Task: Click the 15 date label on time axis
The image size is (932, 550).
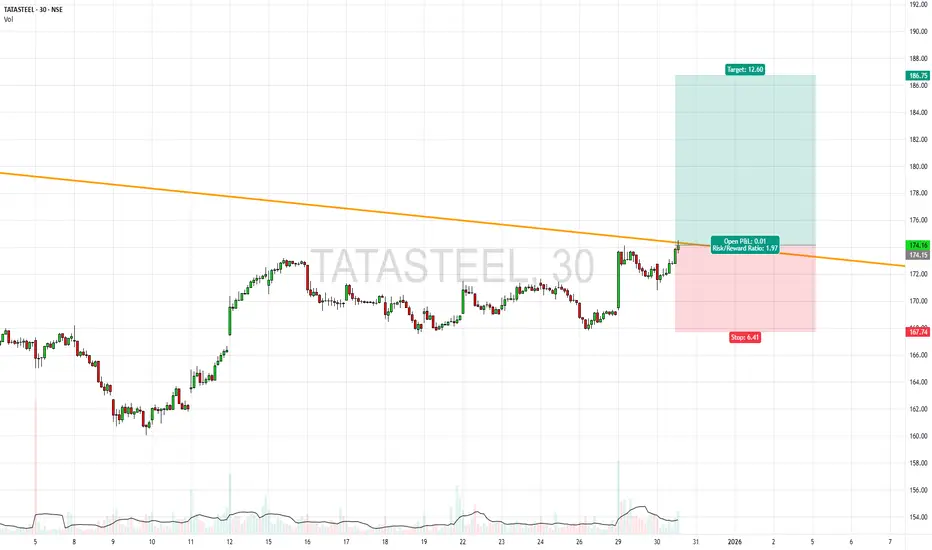Action: tap(269, 542)
